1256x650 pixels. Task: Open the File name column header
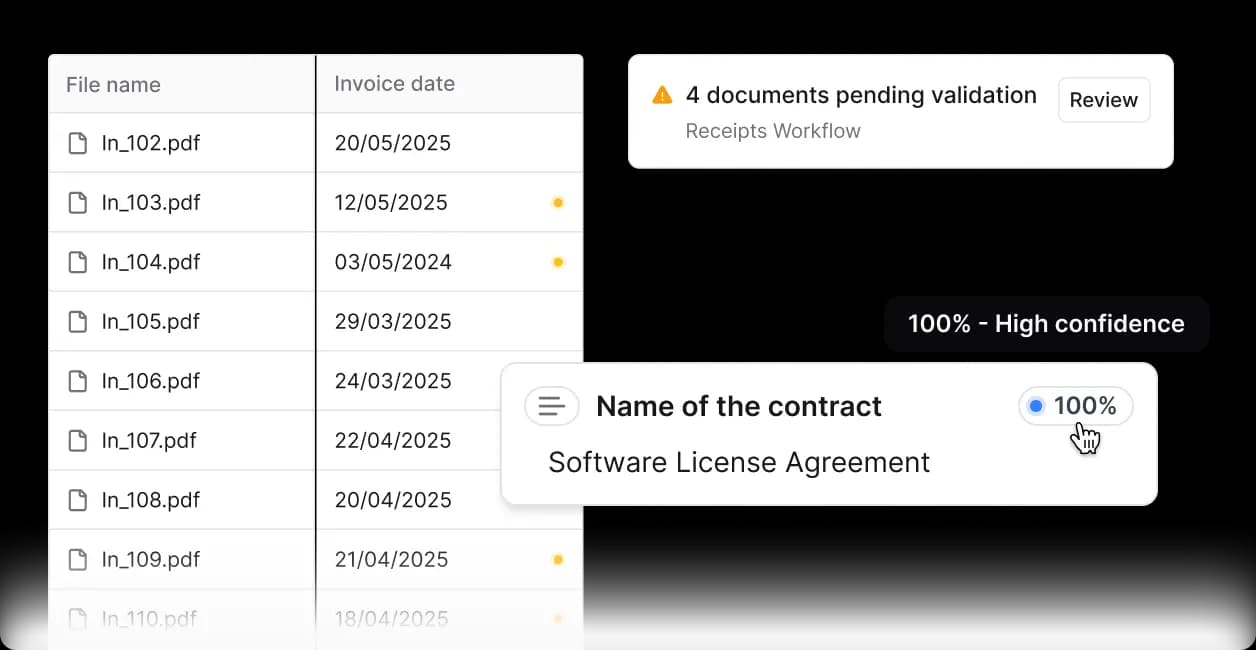[113, 84]
